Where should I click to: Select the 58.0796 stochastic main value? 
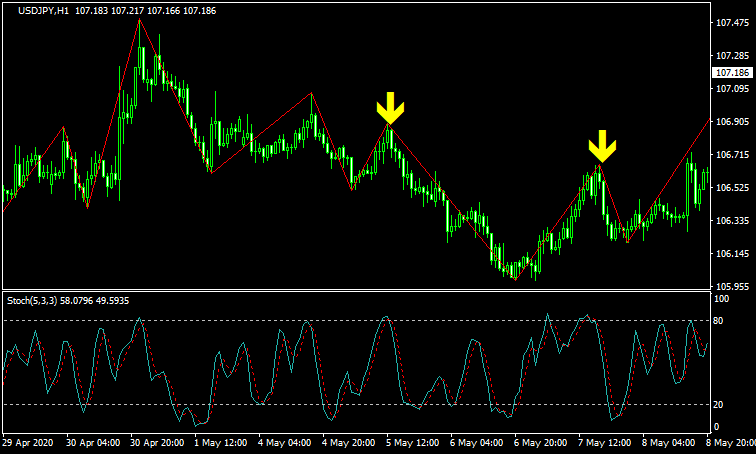pos(77,301)
